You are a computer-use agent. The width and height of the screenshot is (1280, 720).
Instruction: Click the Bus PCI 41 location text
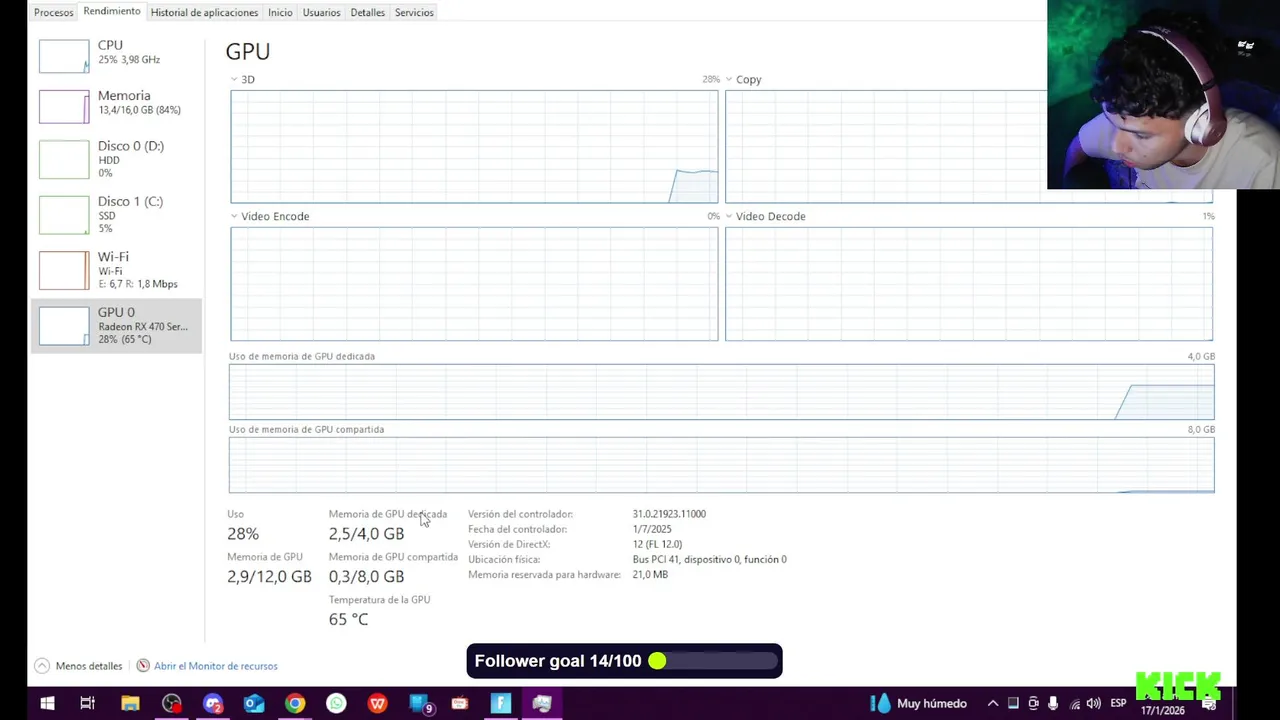pos(709,559)
